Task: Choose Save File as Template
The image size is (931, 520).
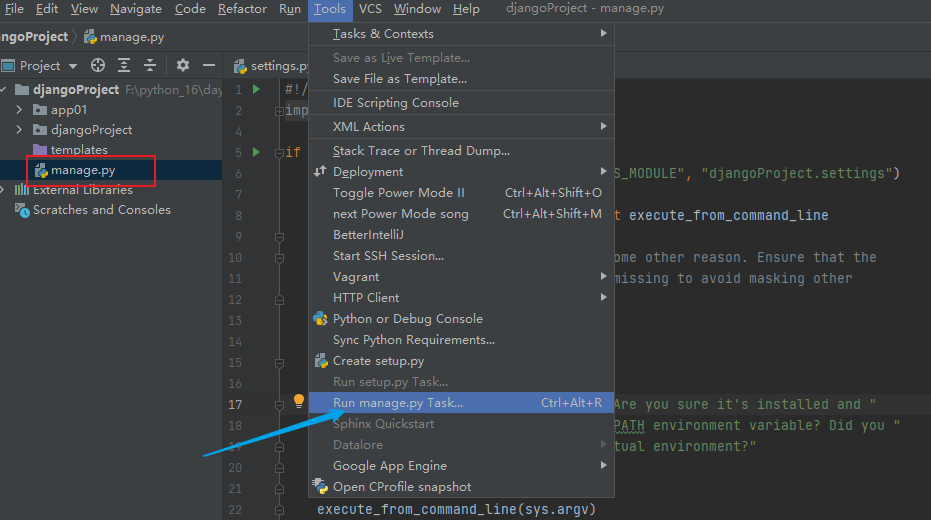Action: (x=461, y=78)
